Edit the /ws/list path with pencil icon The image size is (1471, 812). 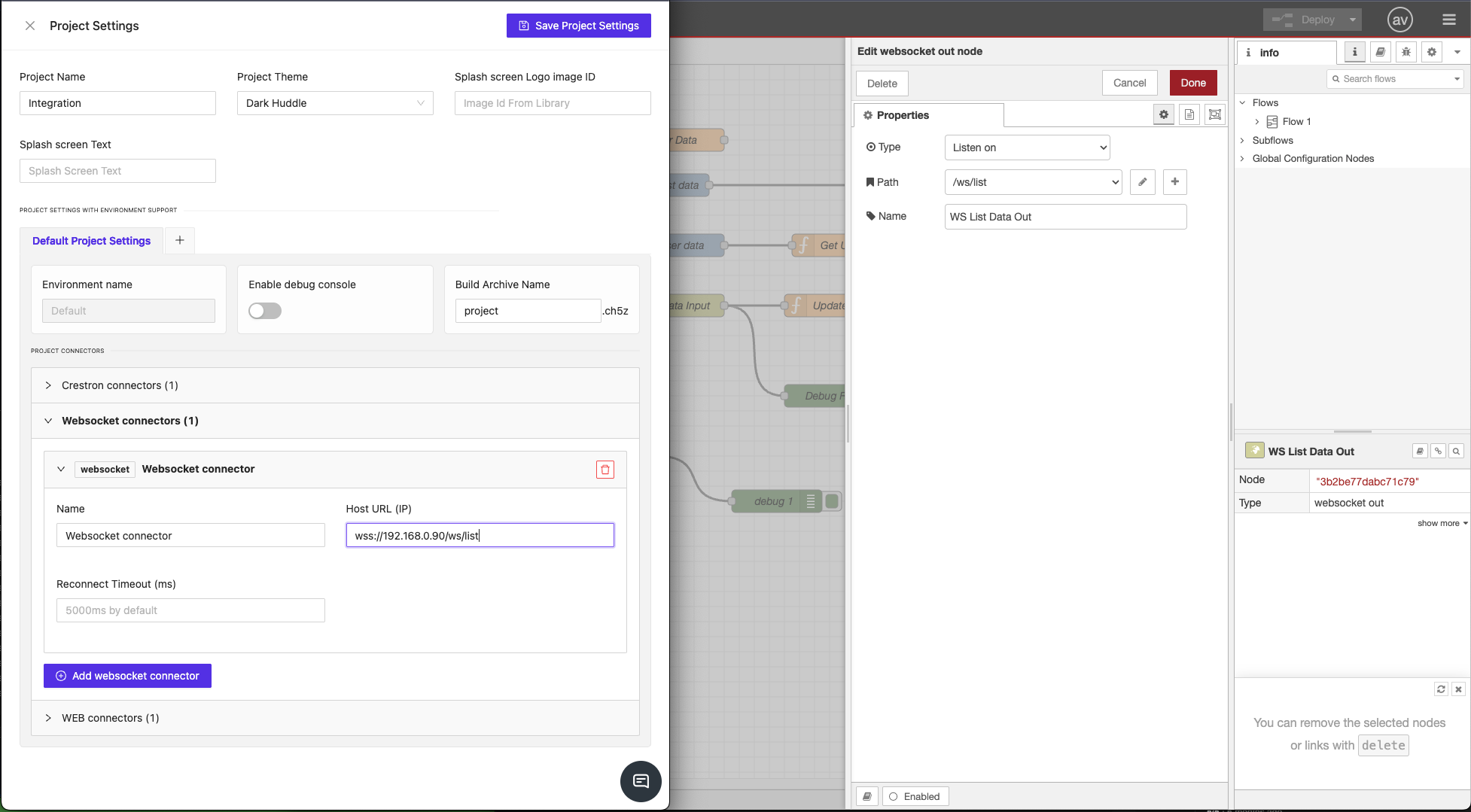click(1142, 182)
